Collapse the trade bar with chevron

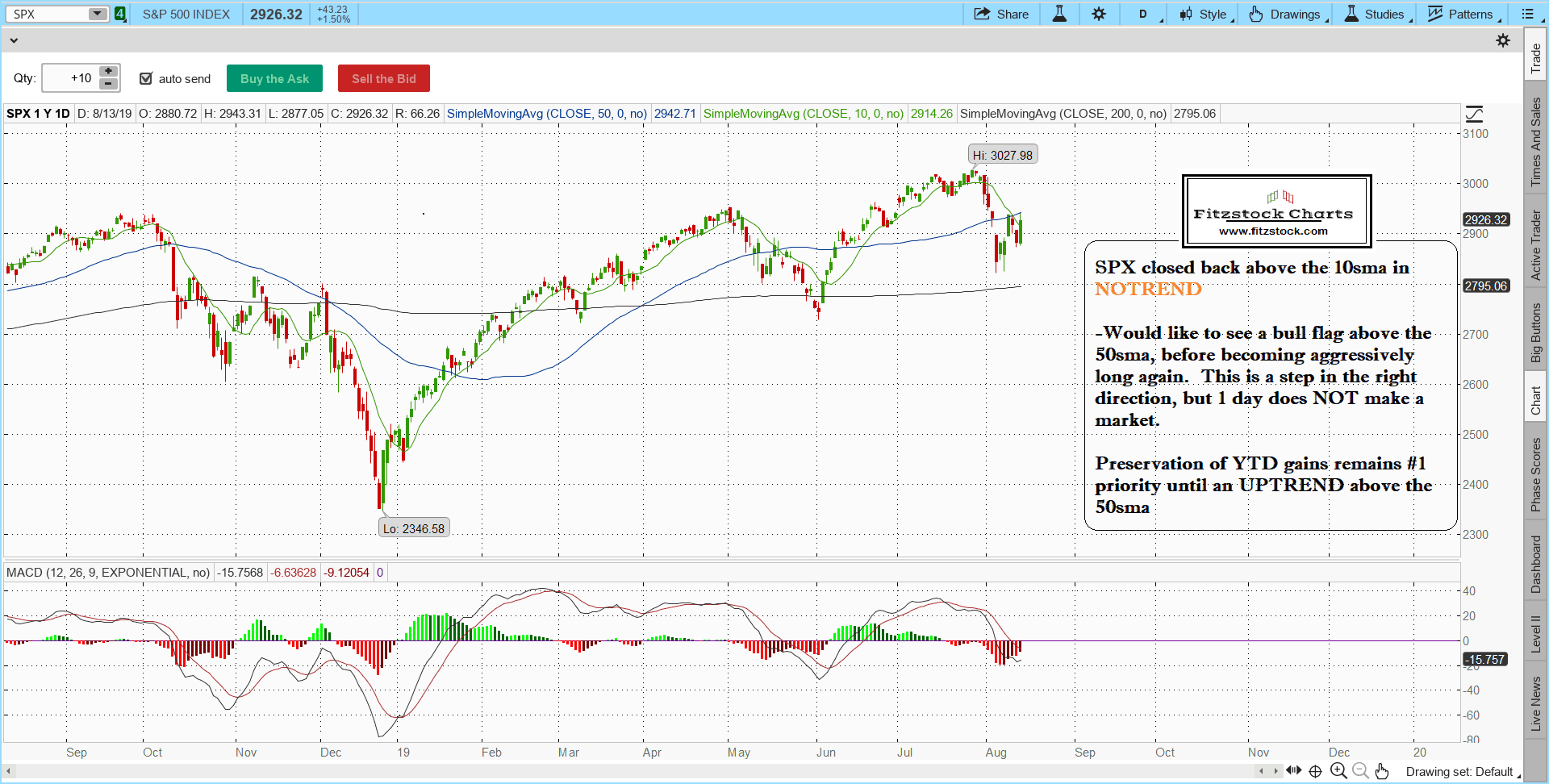(x=14, y=40)
